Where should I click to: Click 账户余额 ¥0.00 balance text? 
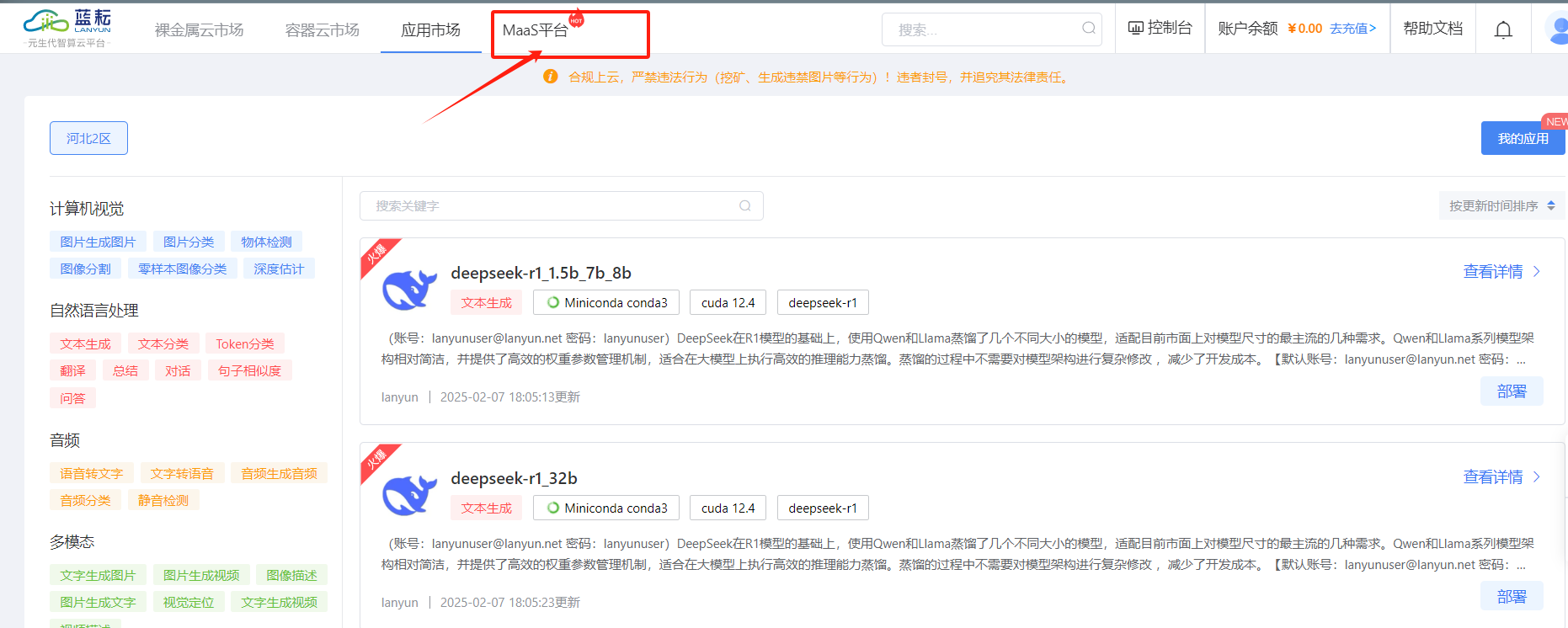[x=1270, y=29]
